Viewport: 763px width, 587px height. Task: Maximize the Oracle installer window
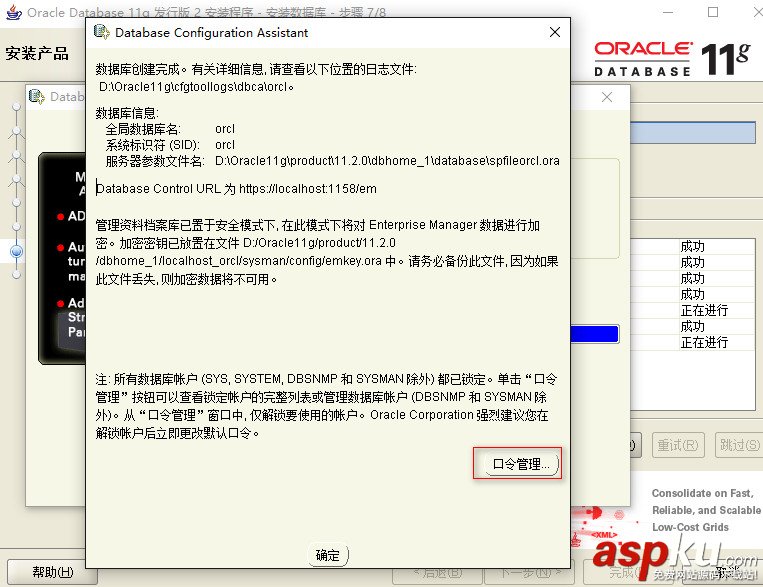point(713,12)
